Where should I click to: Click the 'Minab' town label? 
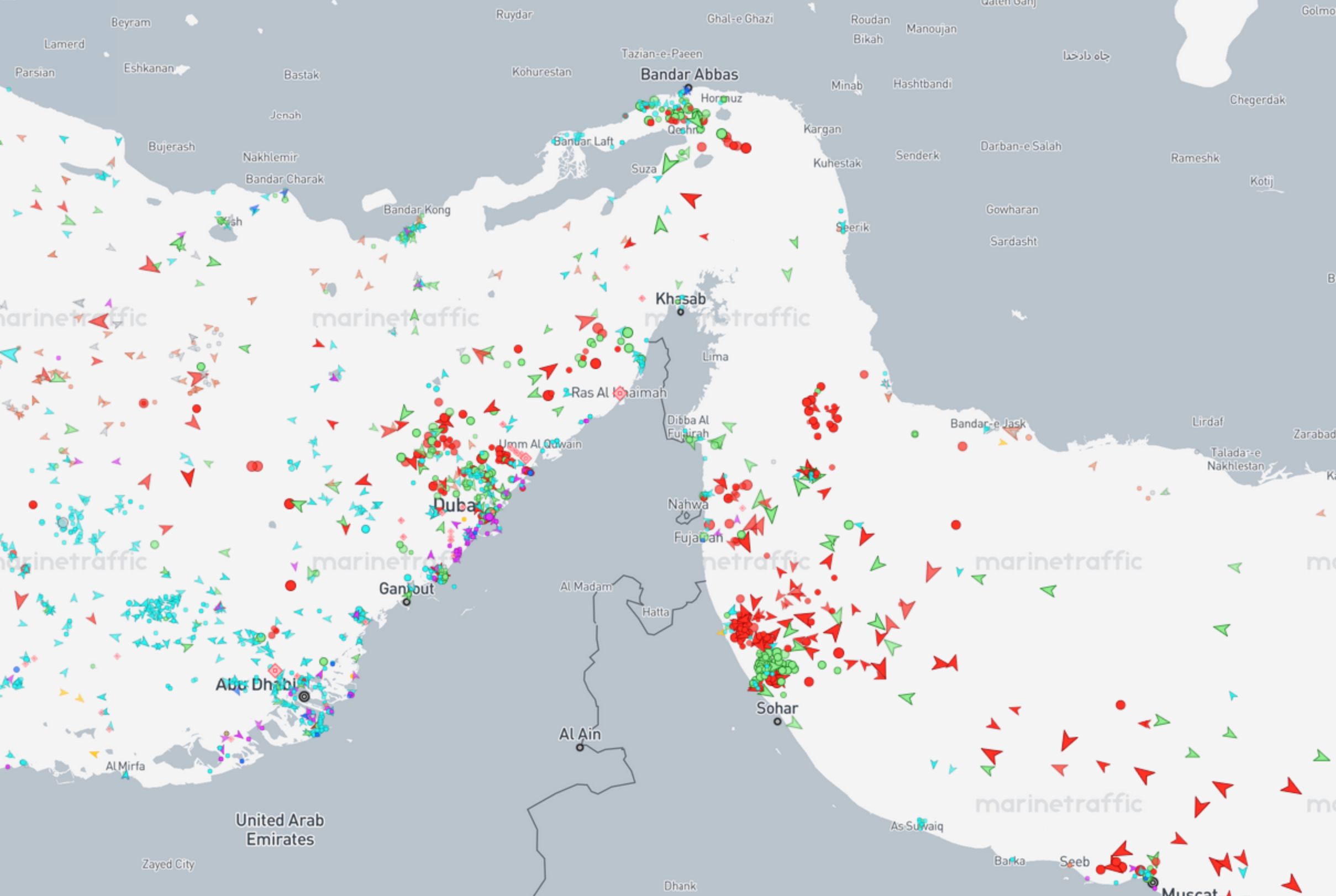tap(847, 85)
